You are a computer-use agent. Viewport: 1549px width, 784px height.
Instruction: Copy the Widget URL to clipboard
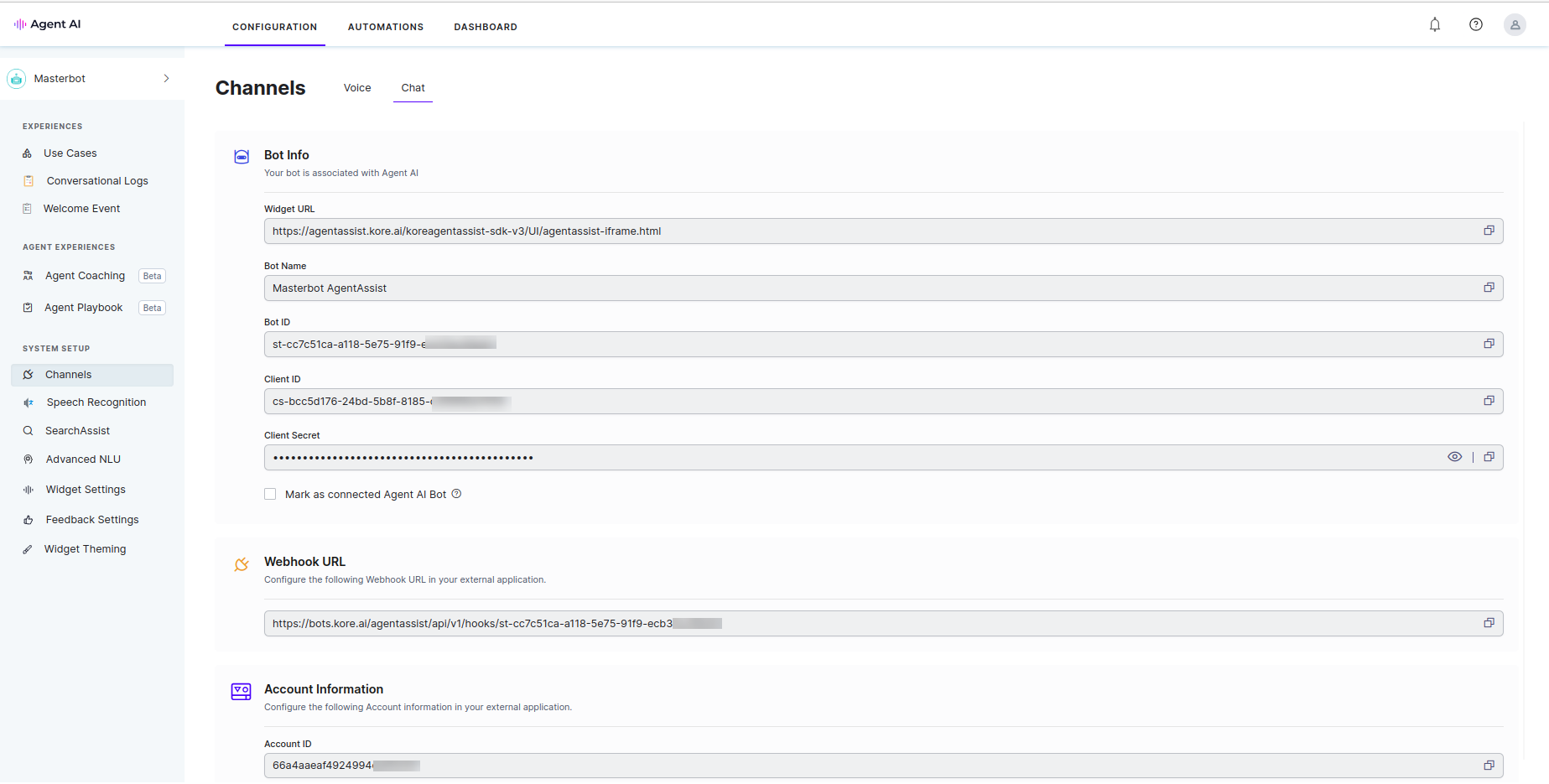click(1489, 231)
